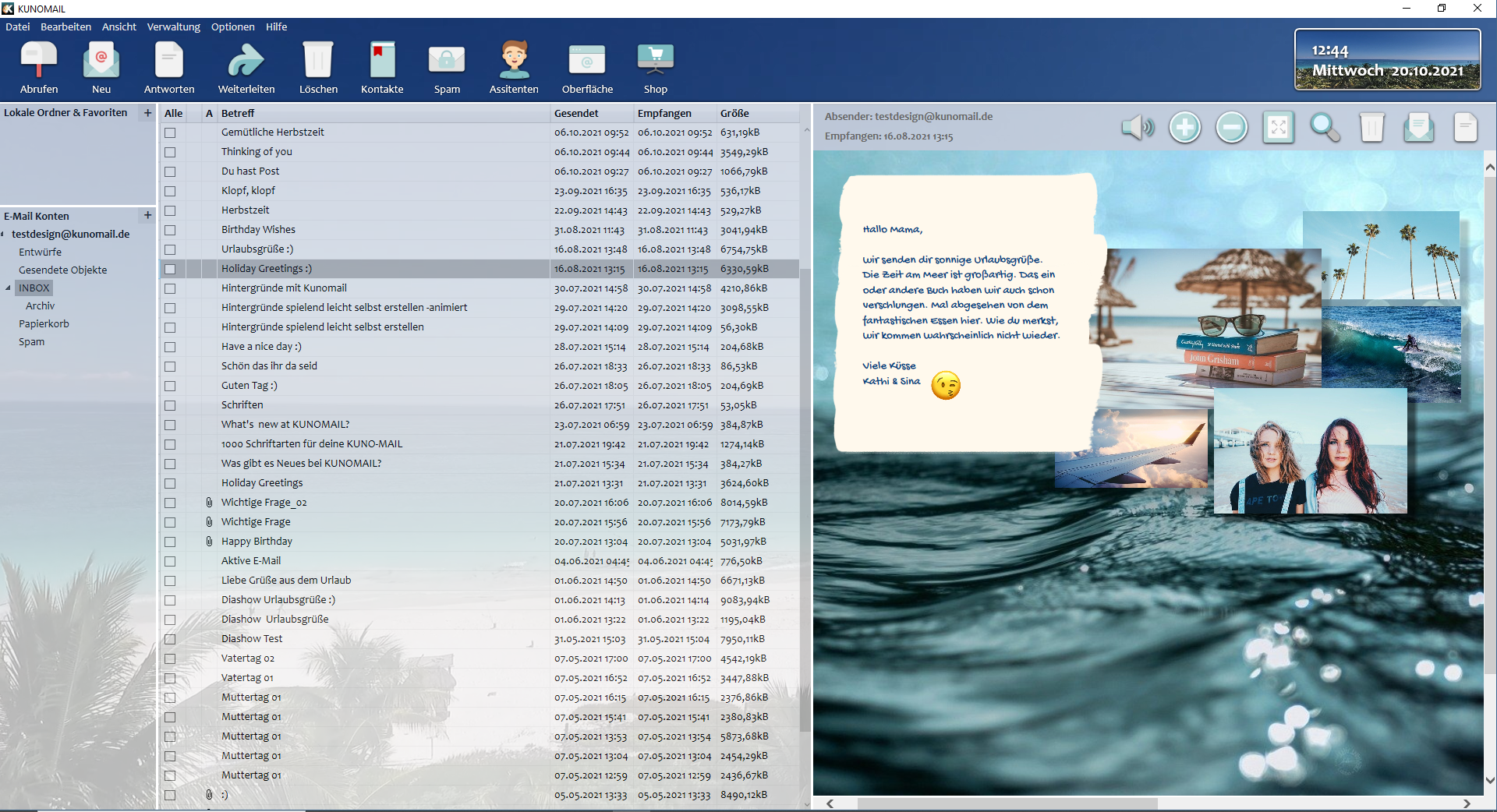Collapse the INBOX tree node

(x=8, y=288)
